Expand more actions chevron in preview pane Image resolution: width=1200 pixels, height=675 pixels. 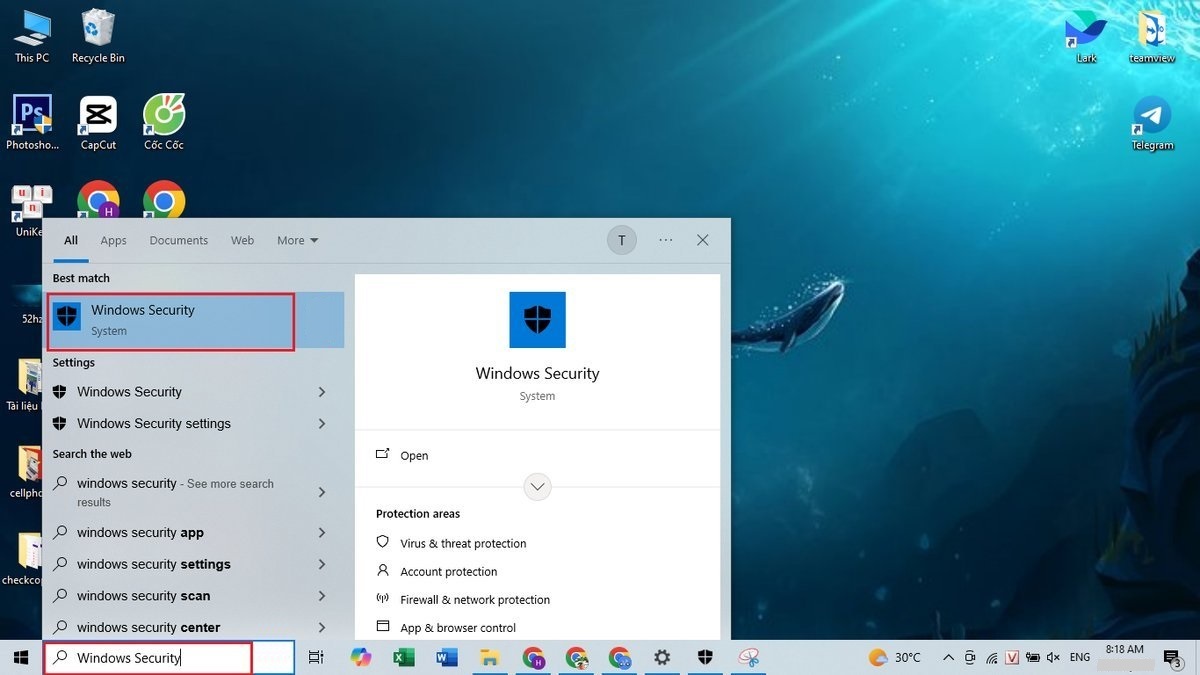(537, 487)
